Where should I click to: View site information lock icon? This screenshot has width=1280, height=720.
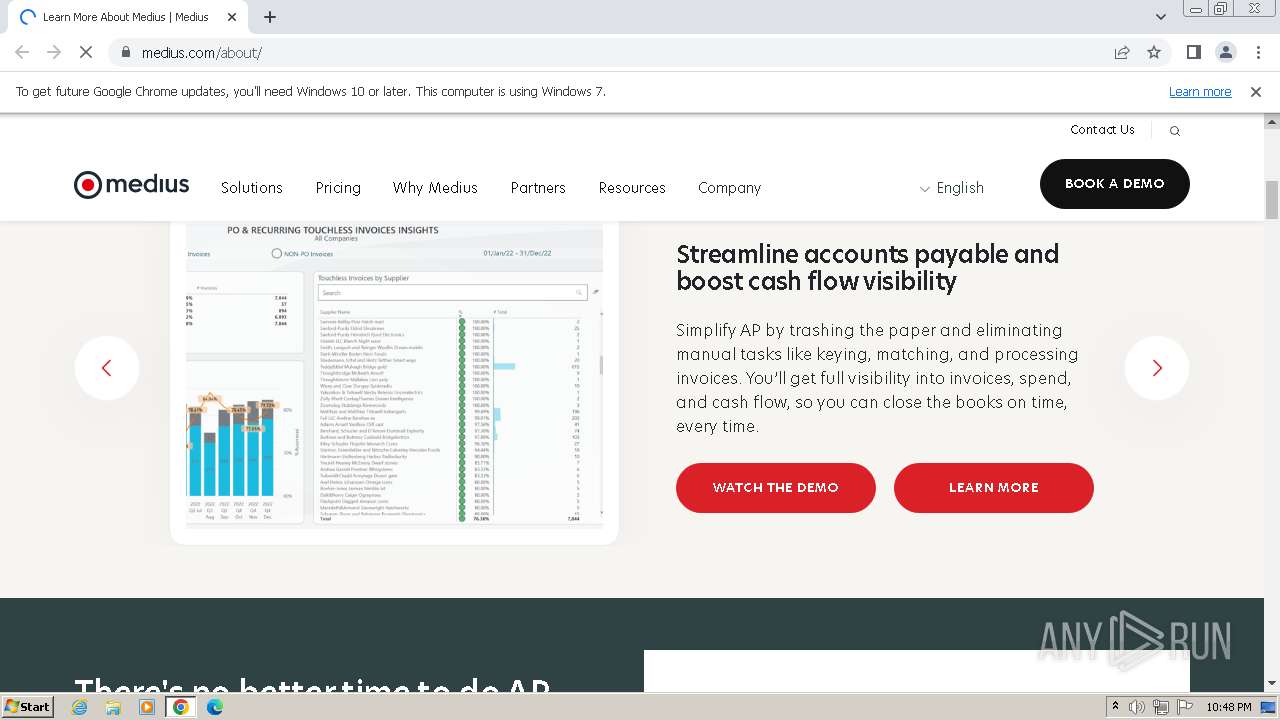125,52
